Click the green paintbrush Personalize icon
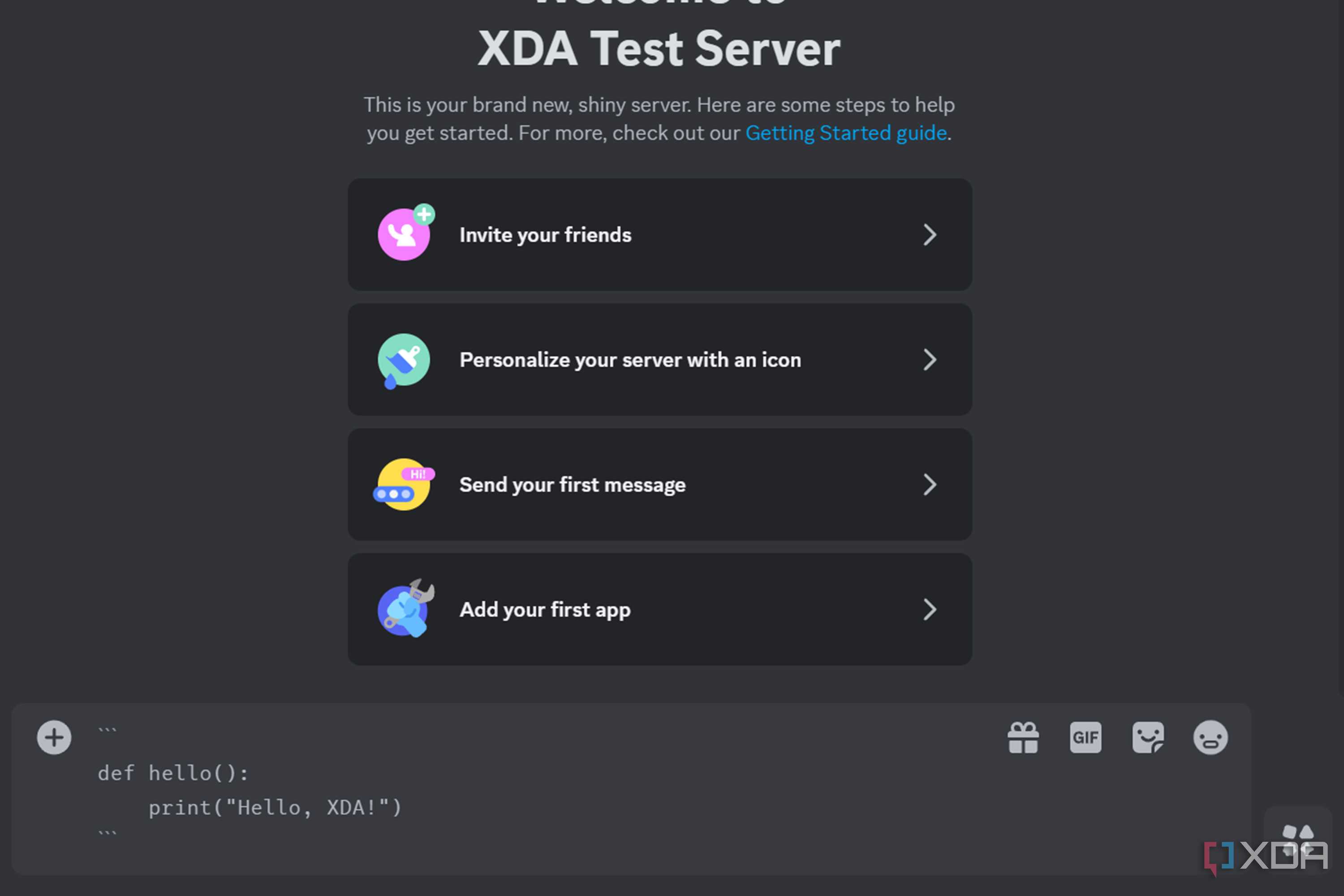Viewport: 1344px width, 896px height. coord(404,361)
